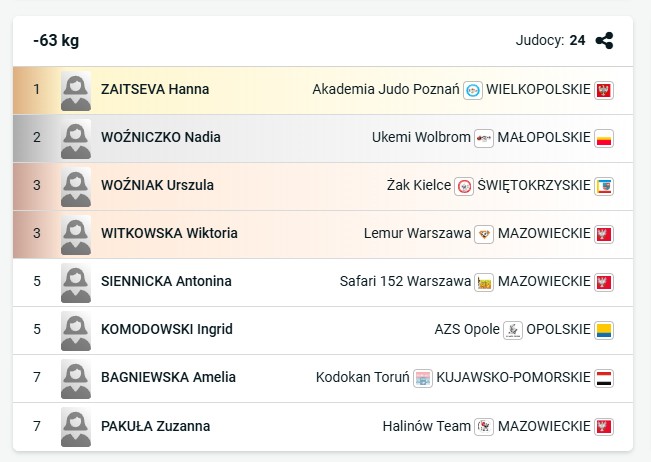Click Kodokan Toruń club logo icon
The height and width of the screenshot is (462, 651).
click(423, 378)
